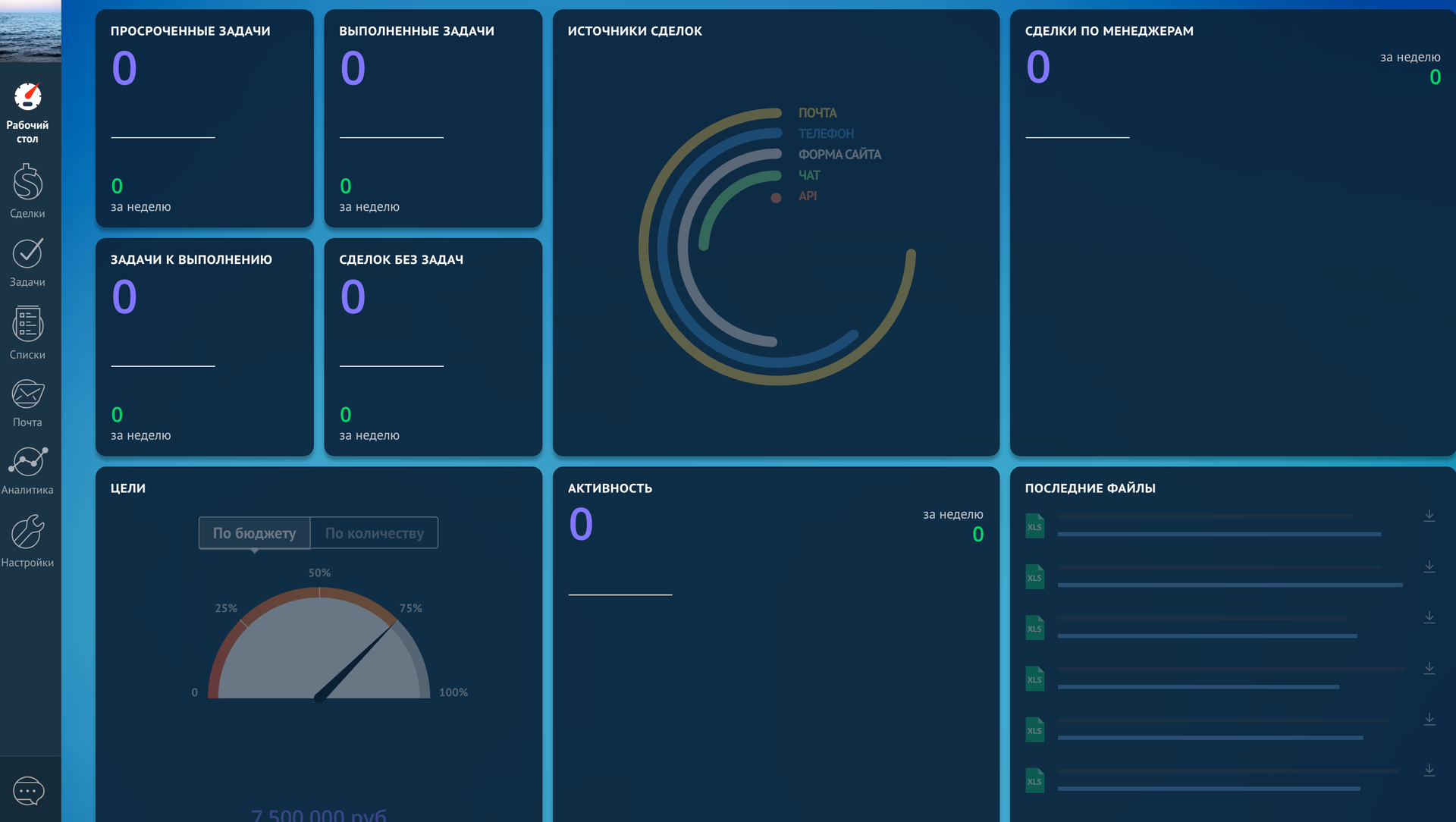Switch goals to По количеству tab
Viewport: 1456px width, 822px height.
tap(375, 533)
